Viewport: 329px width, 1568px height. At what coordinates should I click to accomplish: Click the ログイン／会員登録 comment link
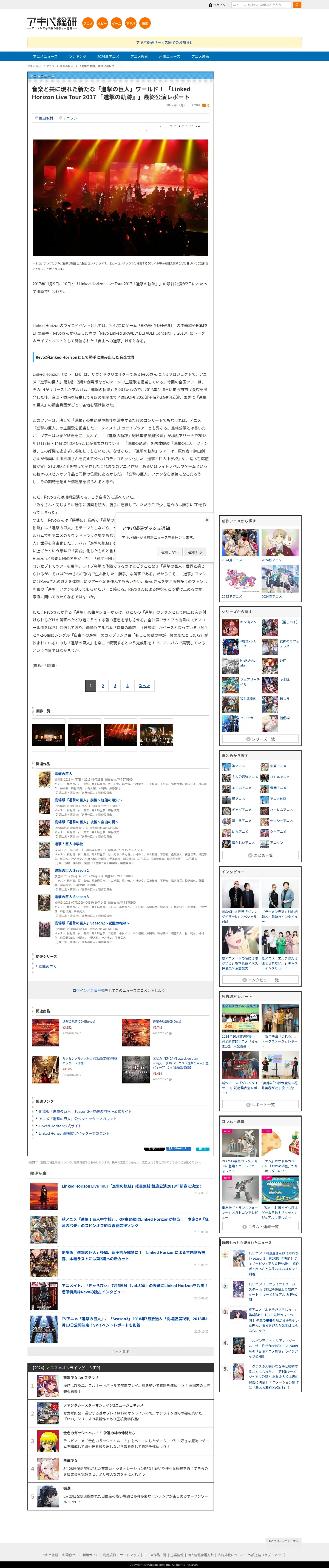pyautogui.click(x=88, y=990)
